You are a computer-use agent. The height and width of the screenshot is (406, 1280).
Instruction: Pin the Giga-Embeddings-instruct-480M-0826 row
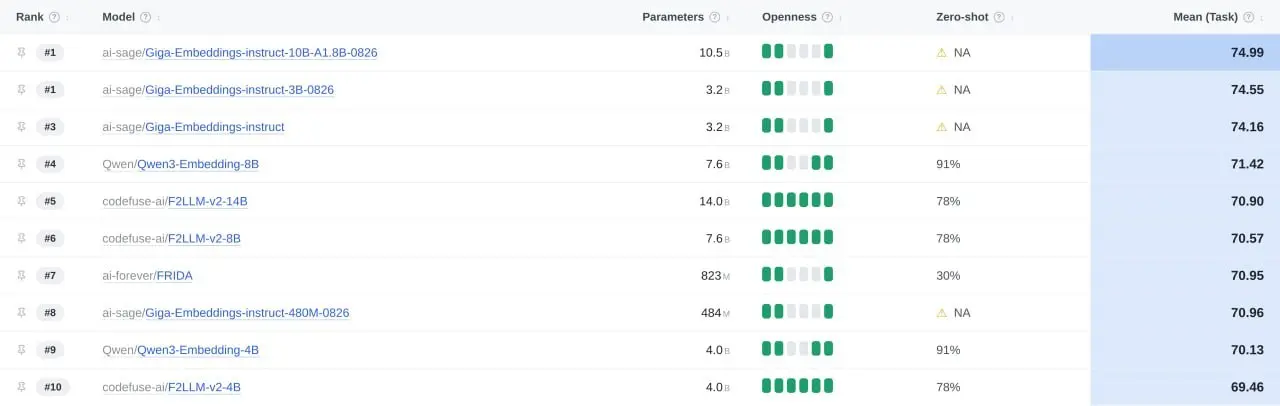[21, 312]
